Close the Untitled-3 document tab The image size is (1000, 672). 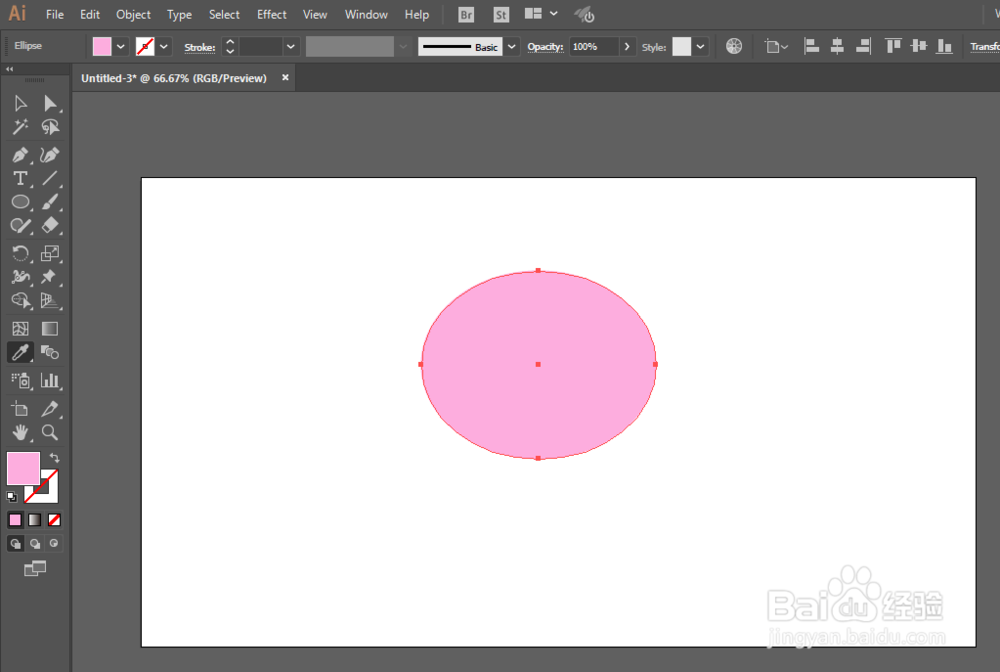[x=285, y=77]
